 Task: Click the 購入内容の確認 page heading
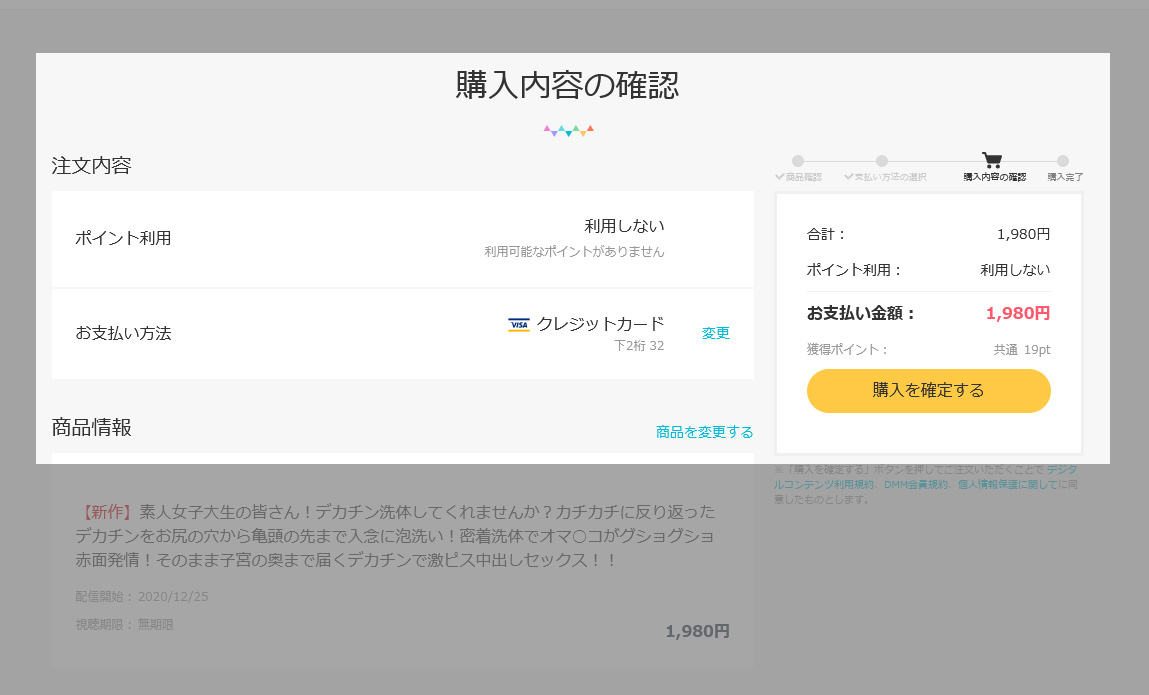coord(567,86)
